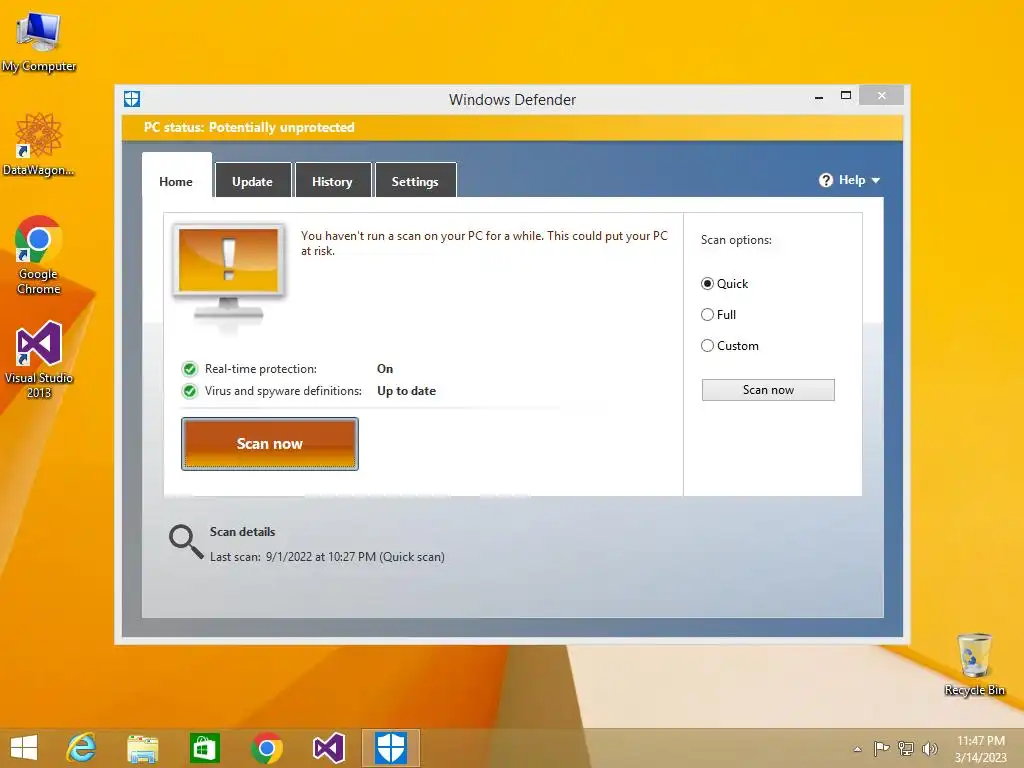Expand the Help dropdown arrow
This screenshot has height=768, width=1024.
click(x=876, y=180)
